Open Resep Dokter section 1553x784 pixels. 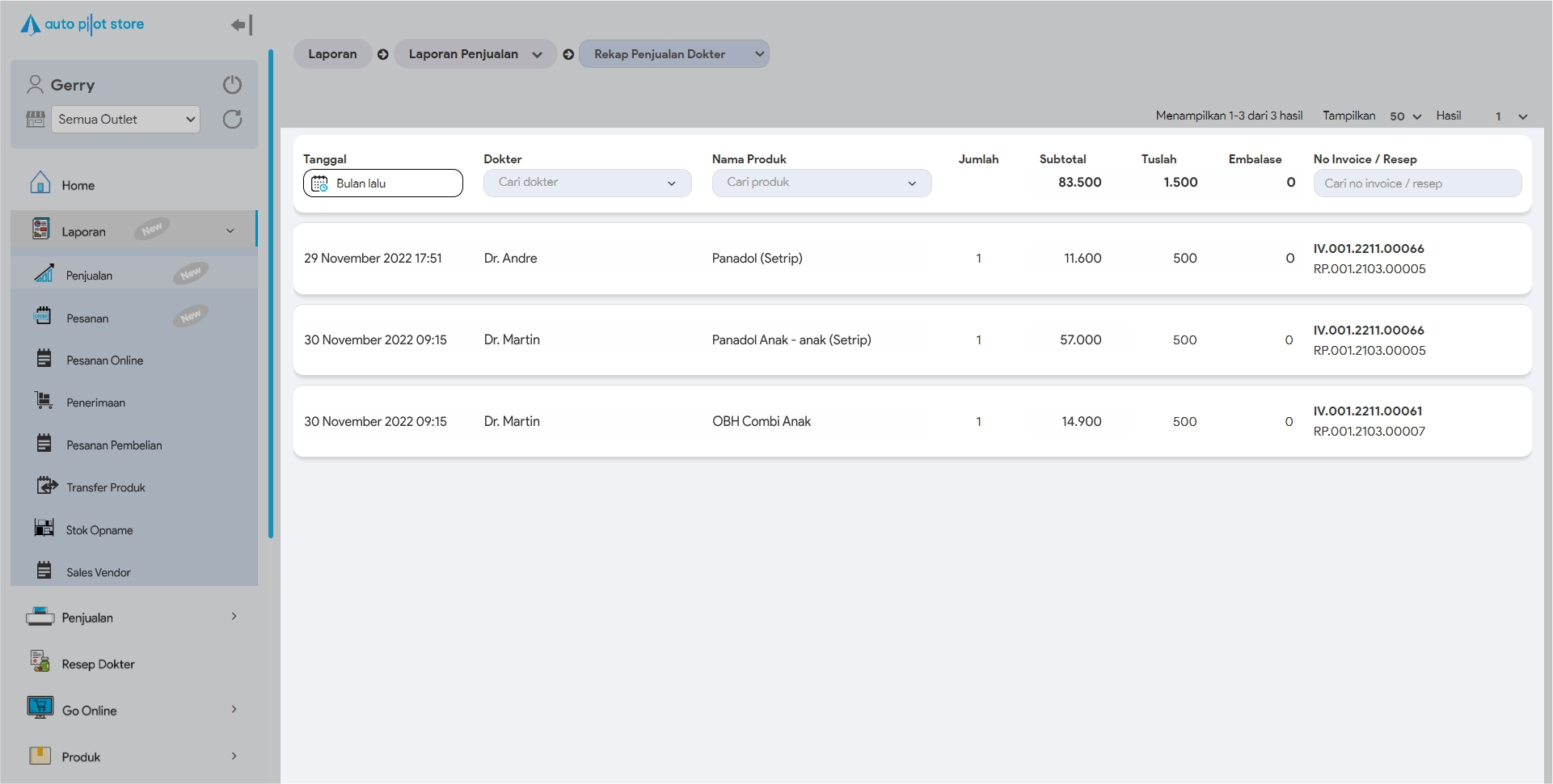(x=98, y=664)
